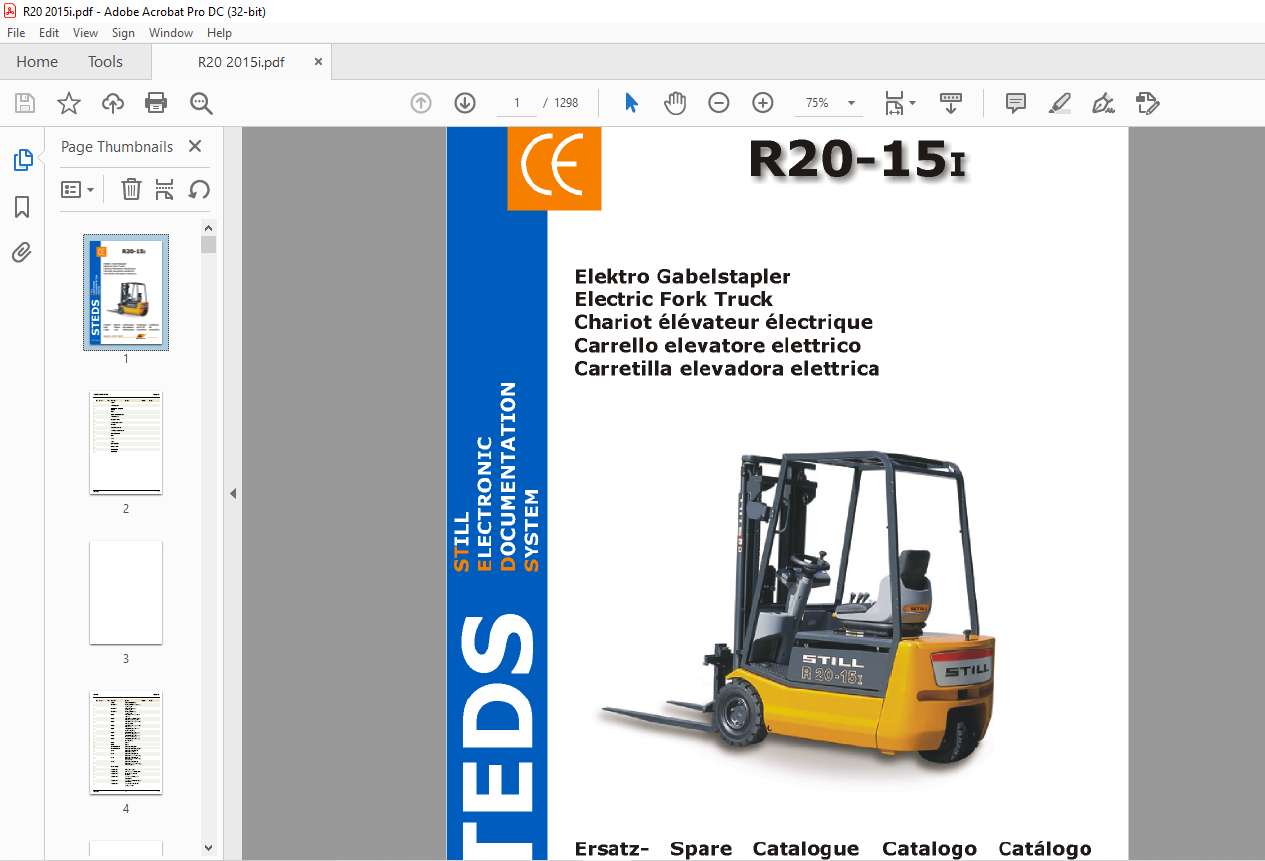This screenshot has height=861, width=1265.
Task: Open the Bookmarks panel in sidebar
Action: tap(22, 207)
